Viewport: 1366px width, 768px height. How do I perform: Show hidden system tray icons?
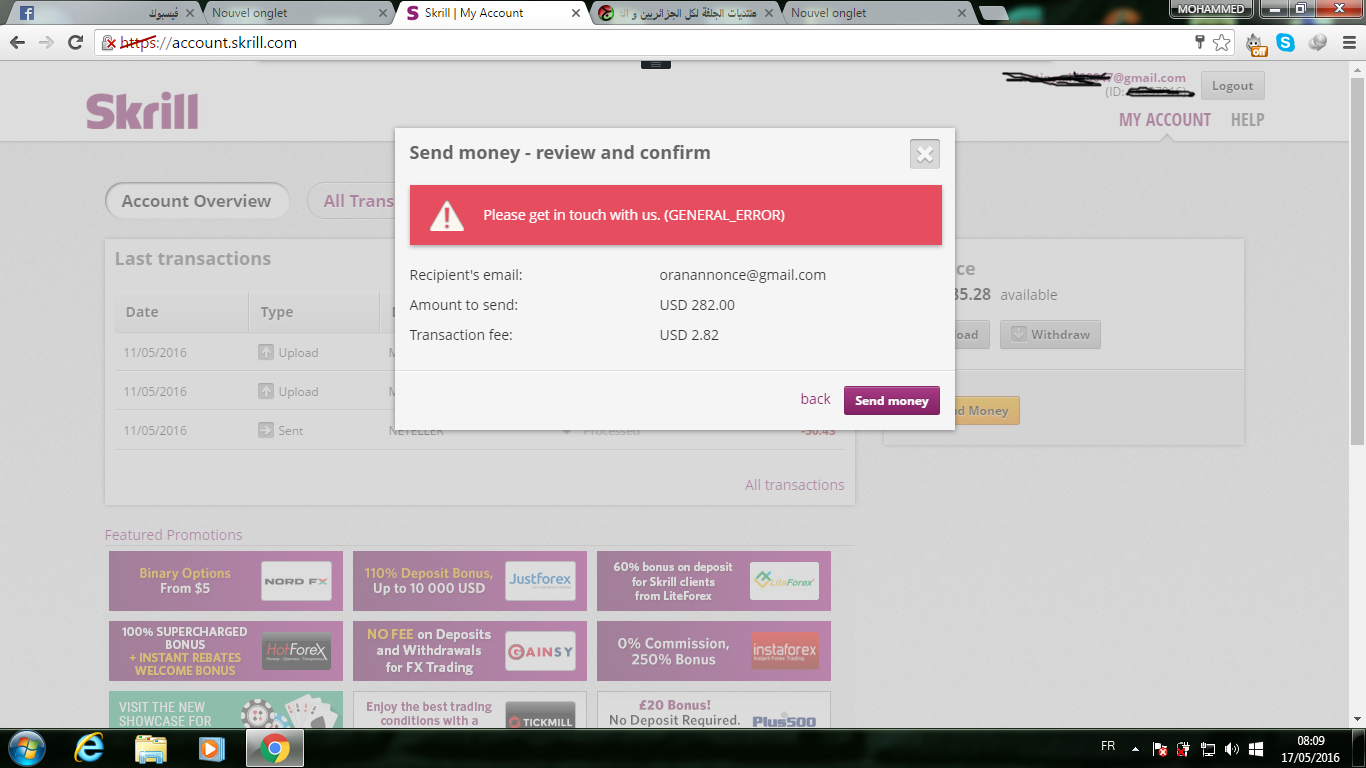tap(1134, 748)
